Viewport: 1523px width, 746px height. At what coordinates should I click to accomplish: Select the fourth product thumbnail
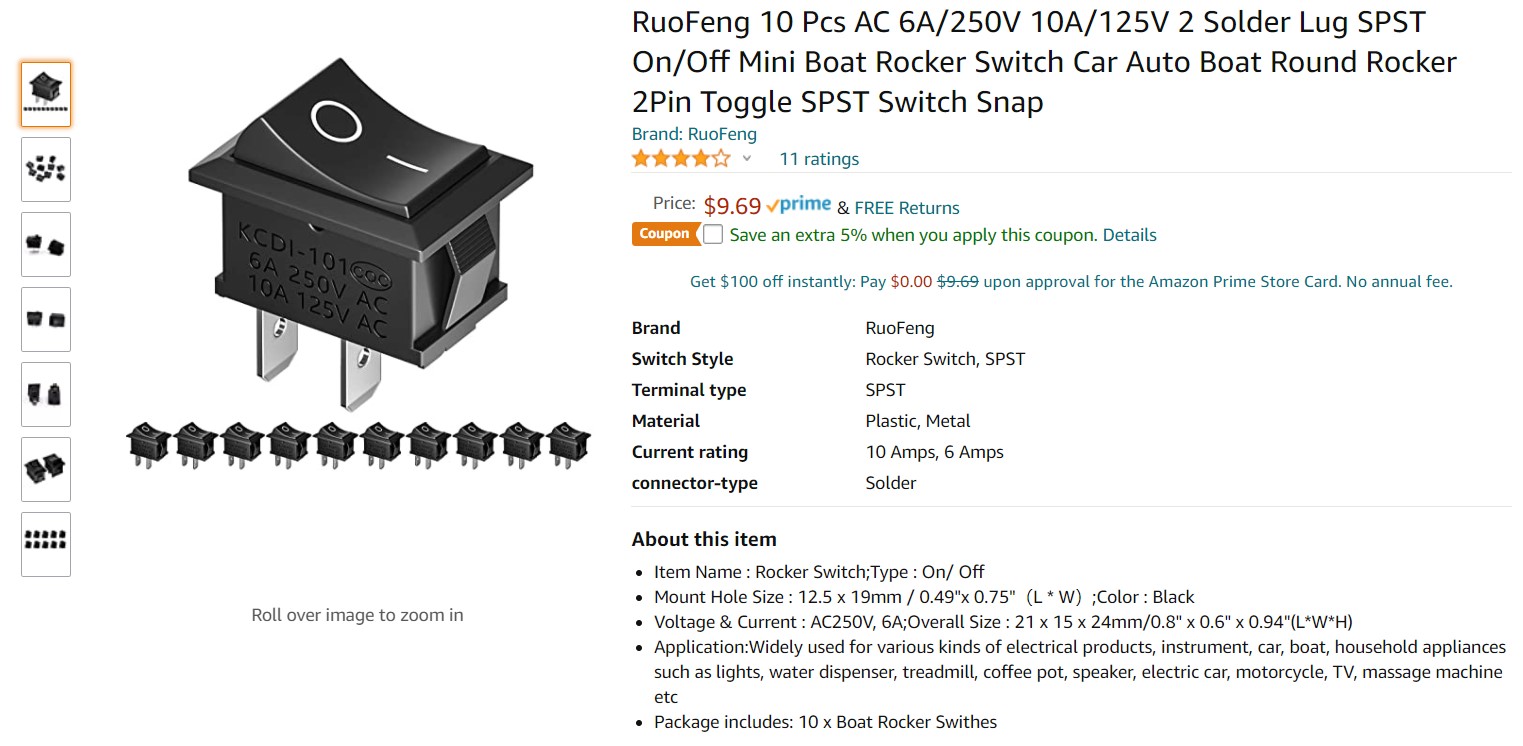click(46, 320)
